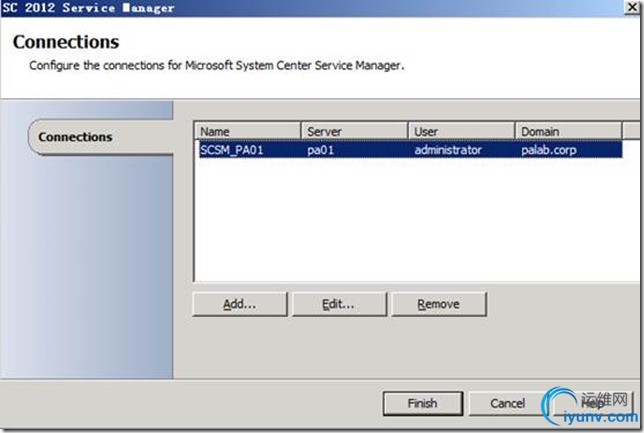The image size is (644, 433).
Task: Close the SC 2012 Service Manager window
Action: coord(632,7)
